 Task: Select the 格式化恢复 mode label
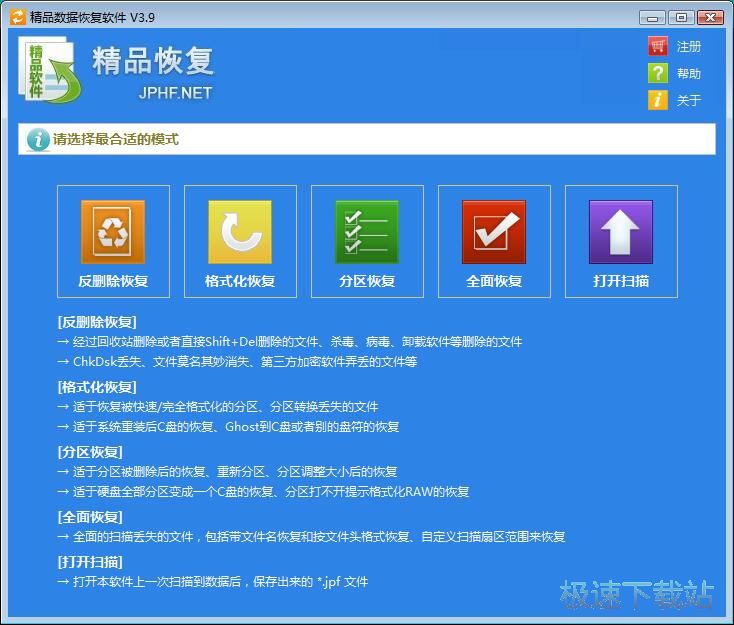[x=240, y=281]
